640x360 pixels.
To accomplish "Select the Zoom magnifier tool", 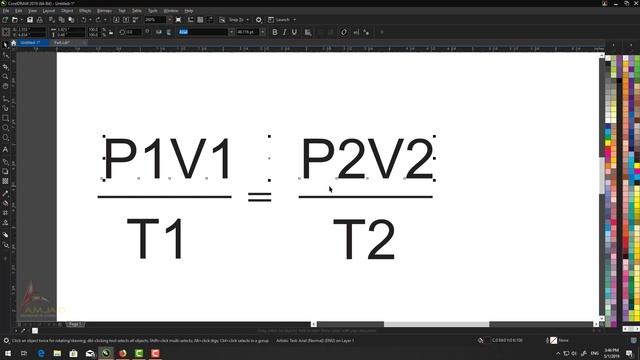I will coord(5,76).
